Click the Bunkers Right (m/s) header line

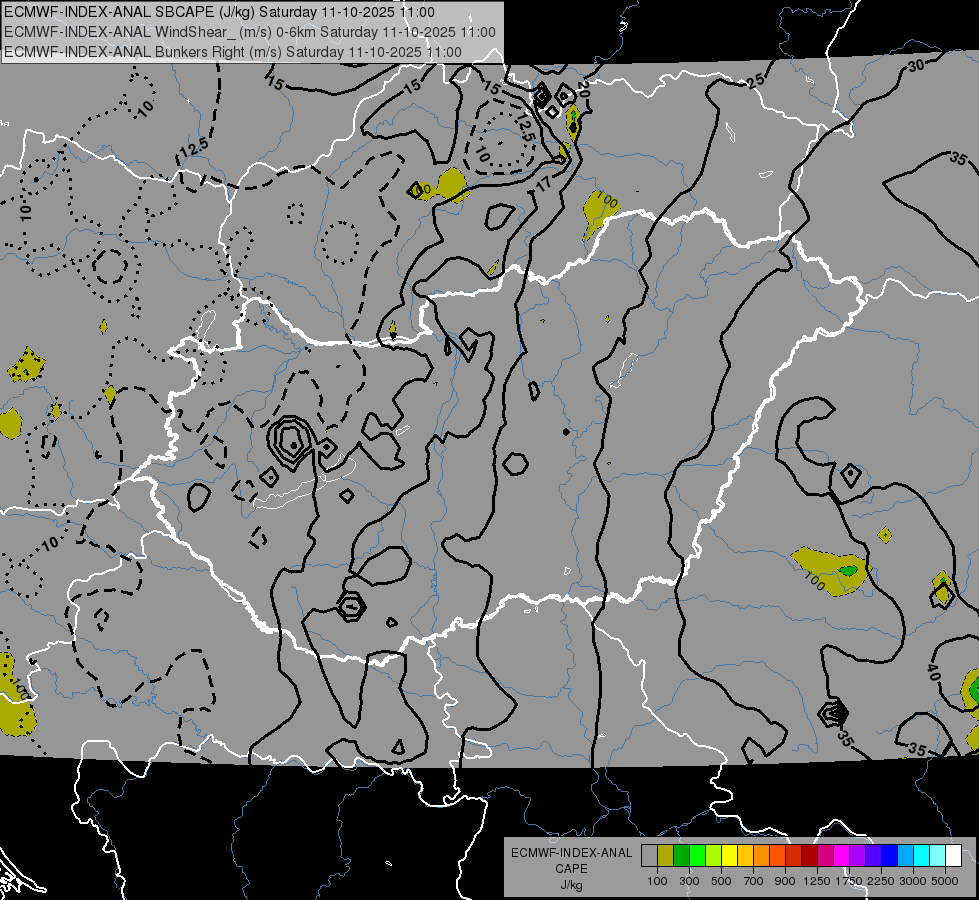[x=233, y=52]
